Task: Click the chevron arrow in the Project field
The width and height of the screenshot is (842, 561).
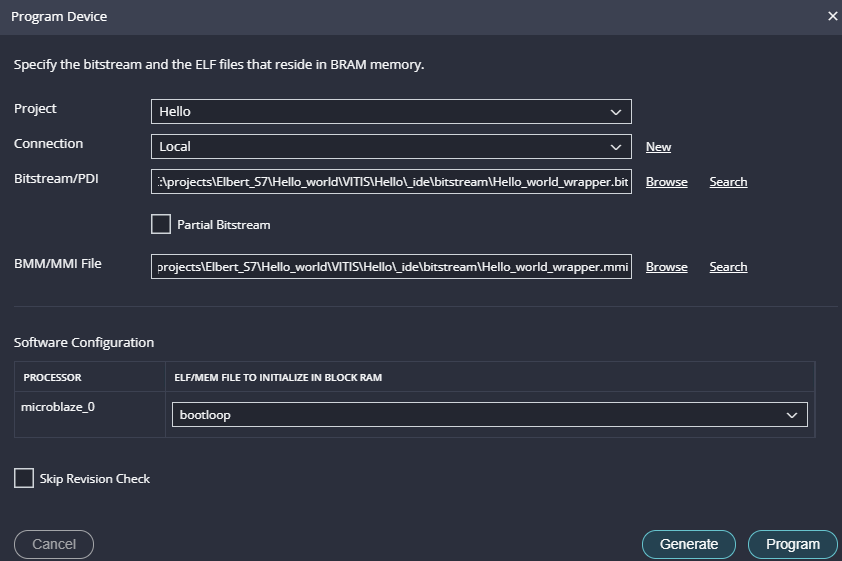Action: coord(616,112)
